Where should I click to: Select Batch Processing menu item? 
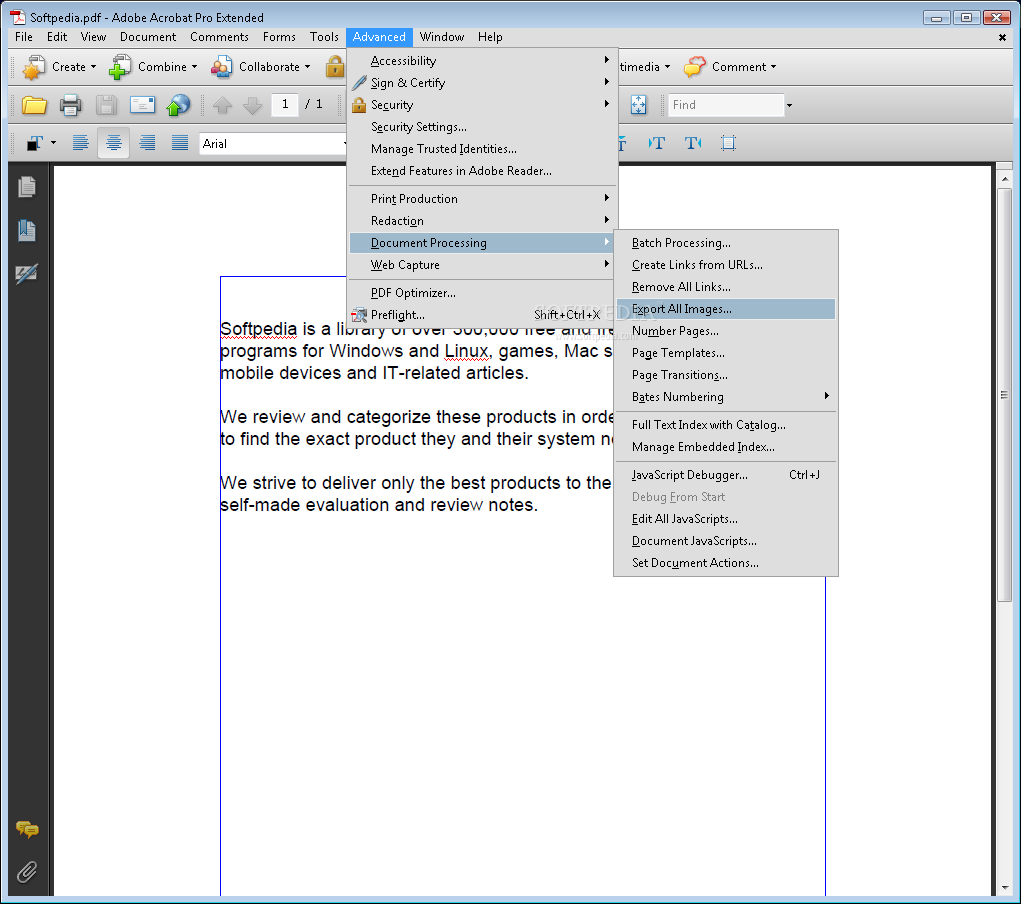[725, 243]
